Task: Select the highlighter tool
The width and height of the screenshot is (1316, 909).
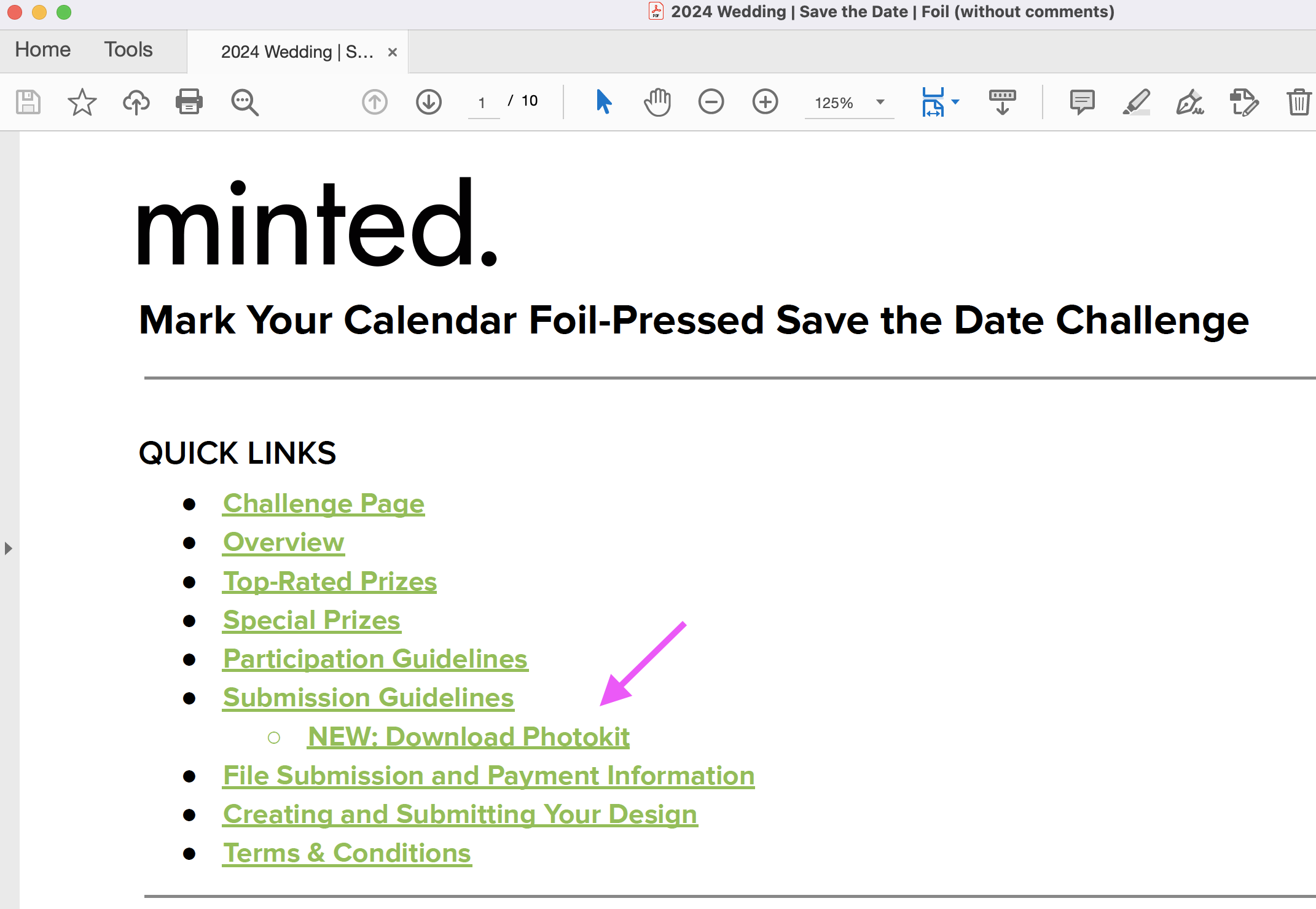Action: coord(1137,102)
